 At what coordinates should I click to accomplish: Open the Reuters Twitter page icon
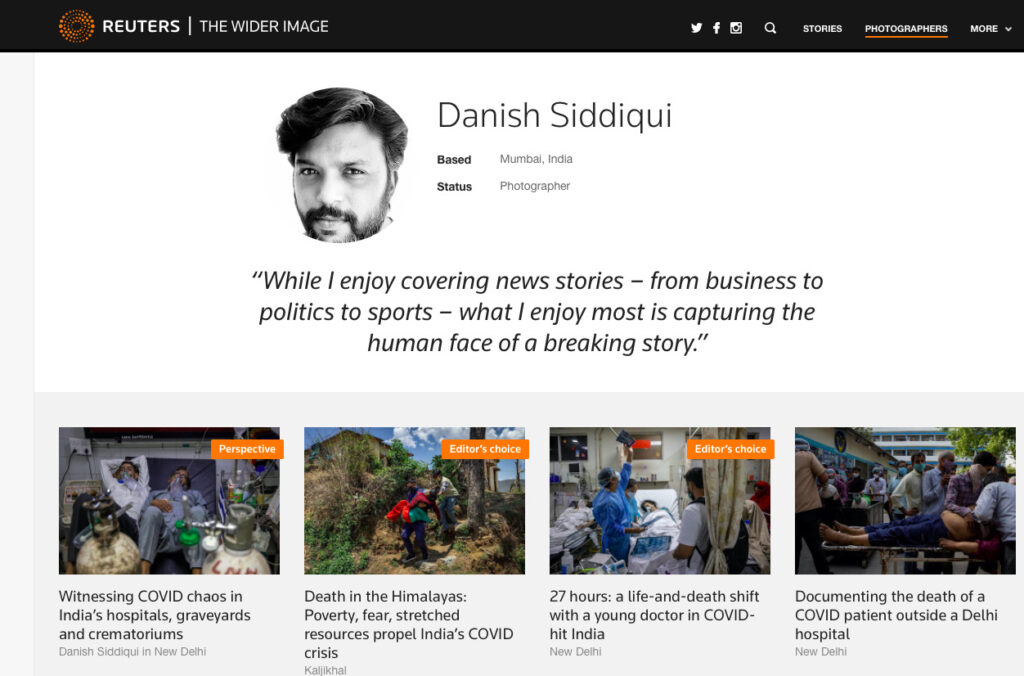(x=696, y=28)
